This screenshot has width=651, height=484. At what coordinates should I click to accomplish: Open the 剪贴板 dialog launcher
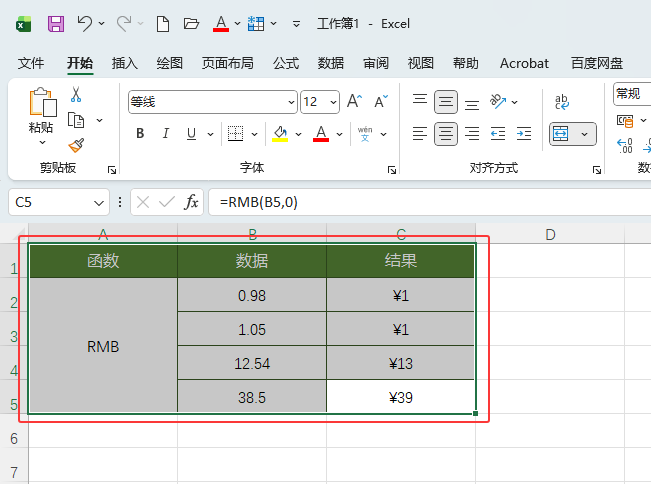112,169
